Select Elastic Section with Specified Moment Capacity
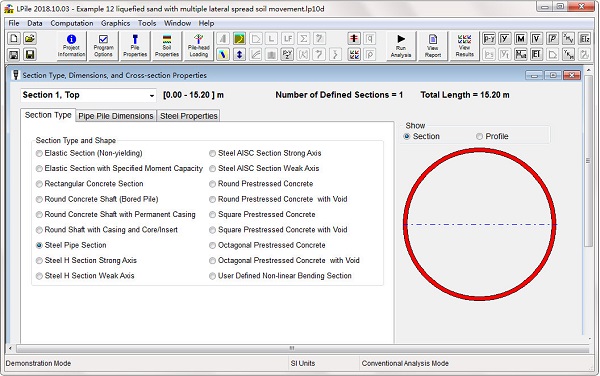The height and width of the screenshot is (376, 600). 119,169
